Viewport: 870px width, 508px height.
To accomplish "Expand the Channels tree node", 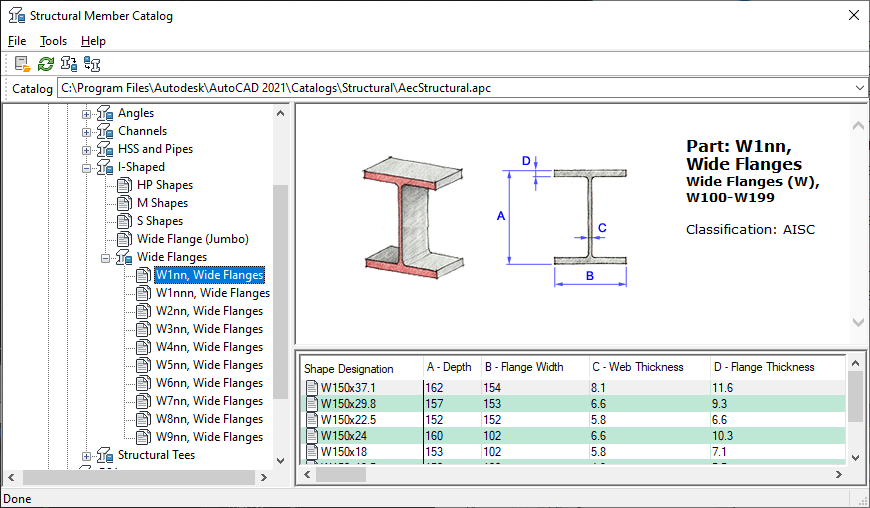I will coord(86,132).
